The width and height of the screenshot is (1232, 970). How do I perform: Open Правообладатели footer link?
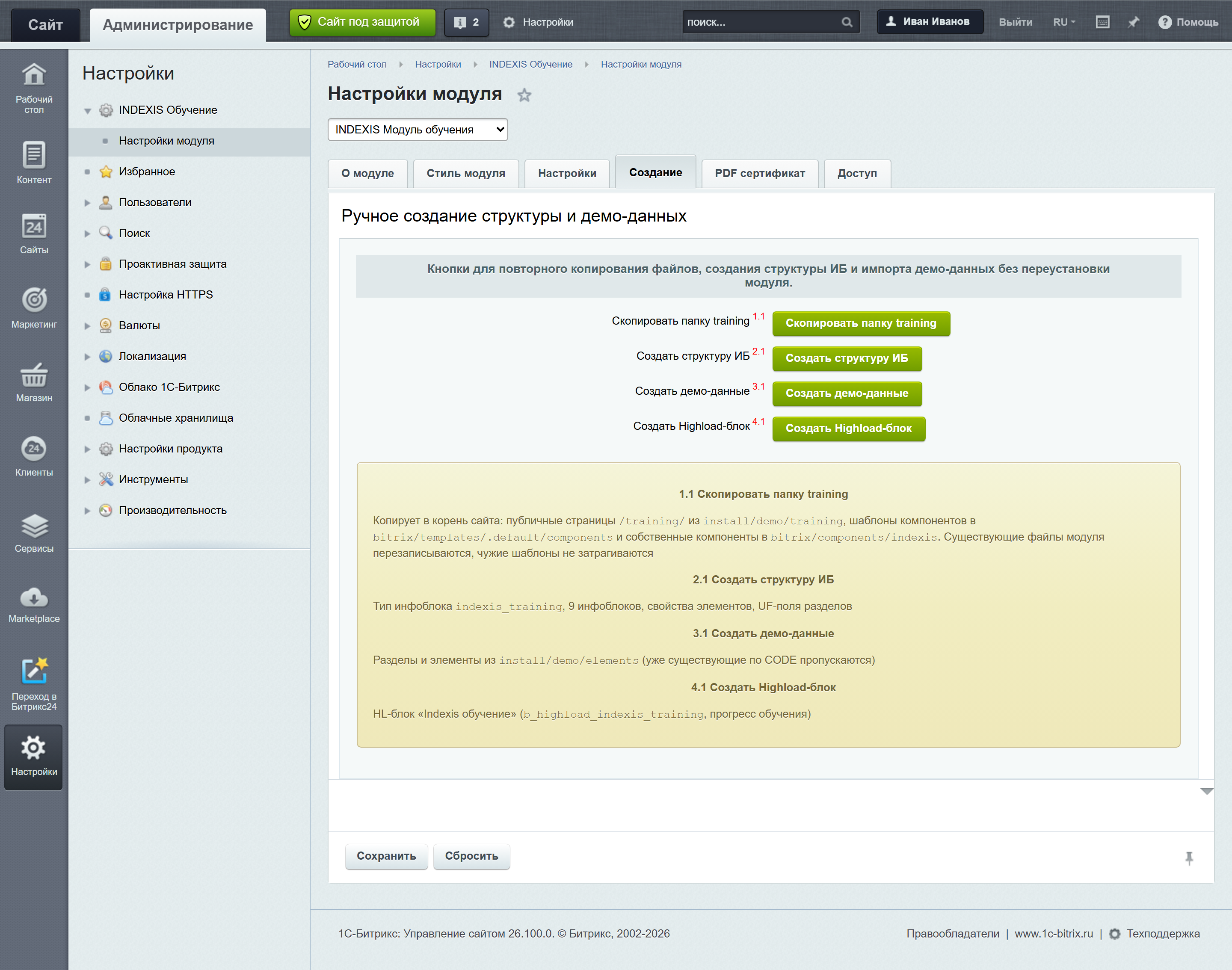[953, 934]
